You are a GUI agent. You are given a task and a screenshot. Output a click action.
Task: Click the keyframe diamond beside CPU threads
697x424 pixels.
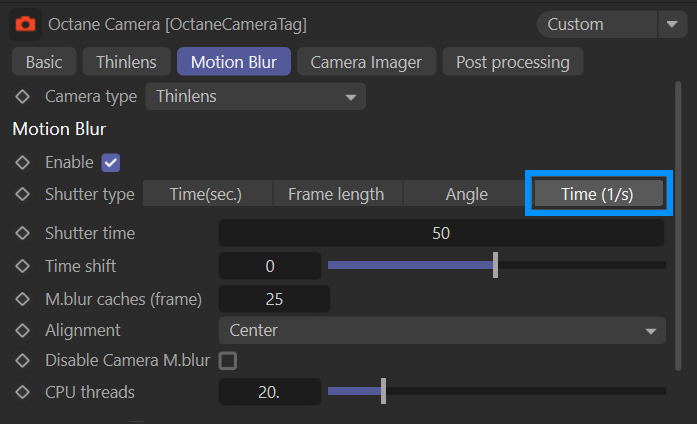pyautogui.click(x=23, y=392)
